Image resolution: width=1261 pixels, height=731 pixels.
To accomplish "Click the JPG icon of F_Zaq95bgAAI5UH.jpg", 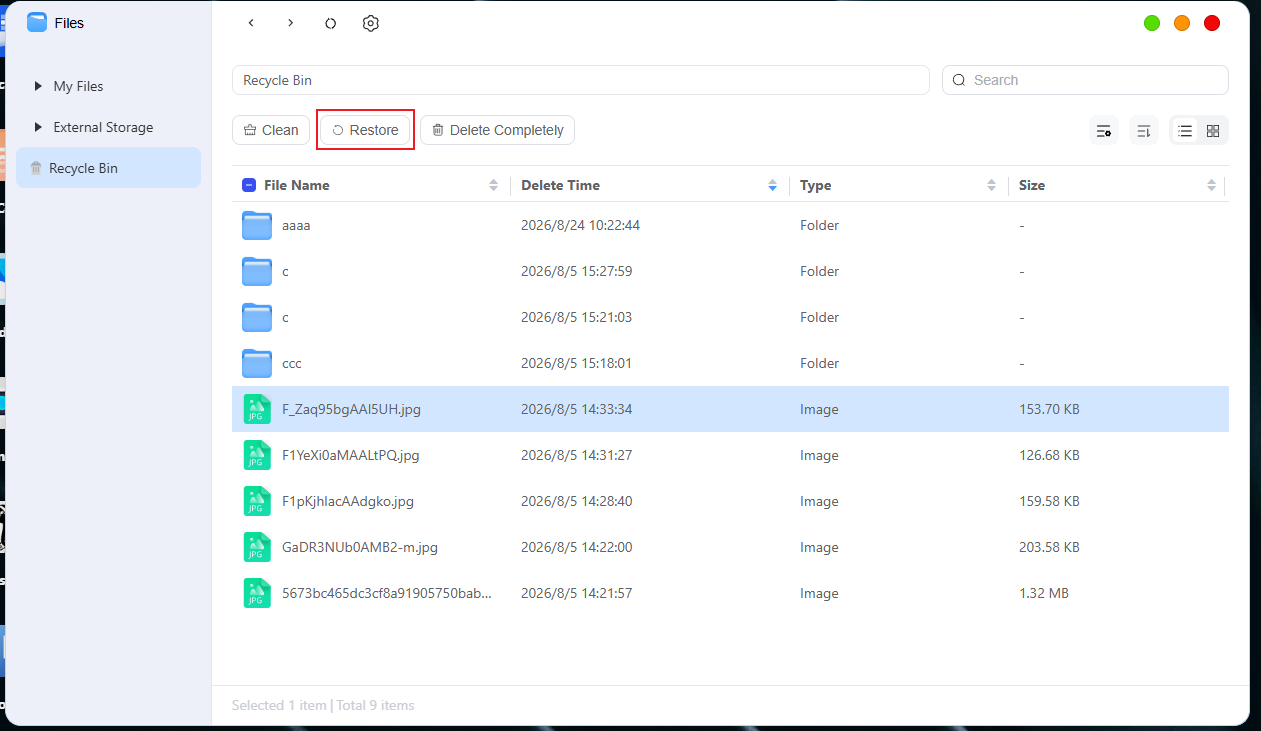I will click(x=257, y=409).
